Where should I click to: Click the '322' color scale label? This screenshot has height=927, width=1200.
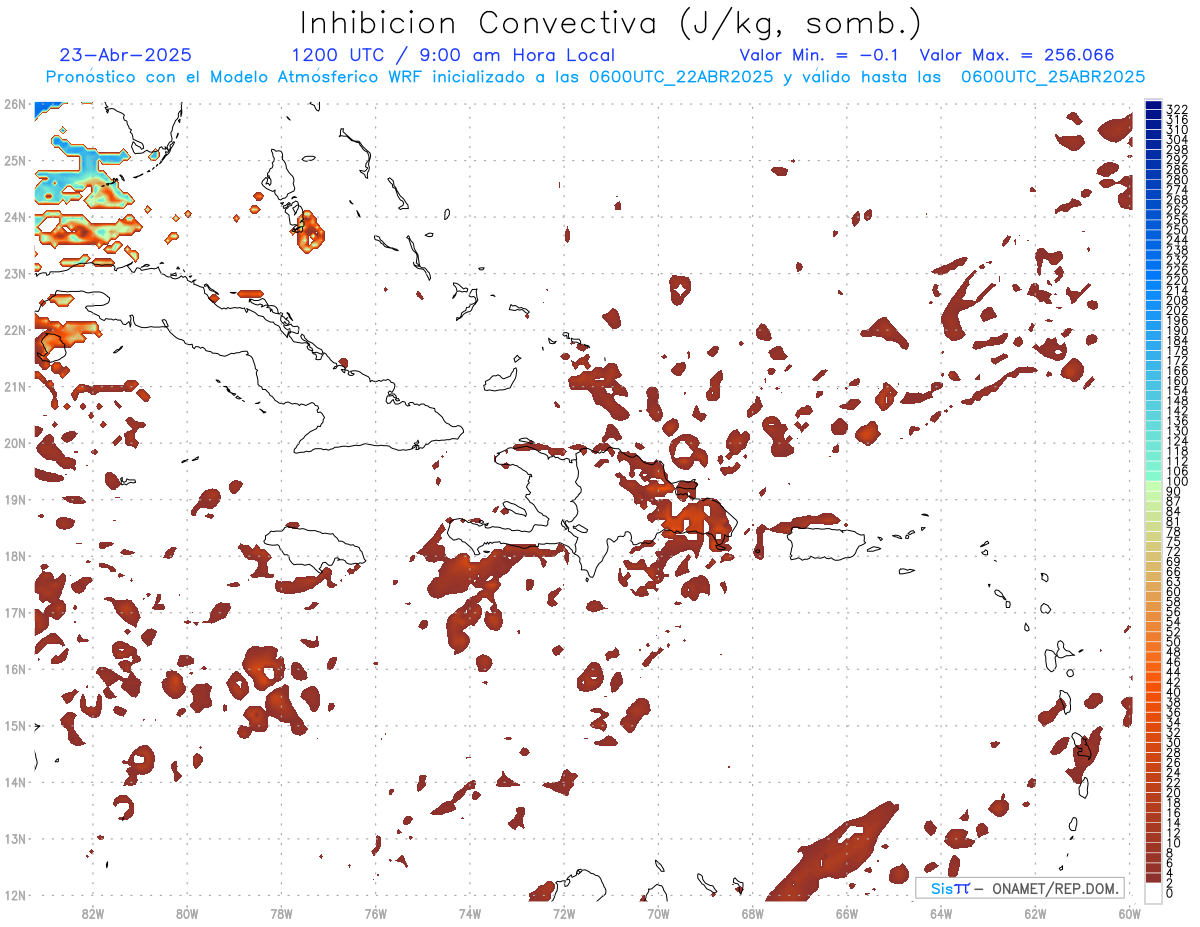point(1176,109)
